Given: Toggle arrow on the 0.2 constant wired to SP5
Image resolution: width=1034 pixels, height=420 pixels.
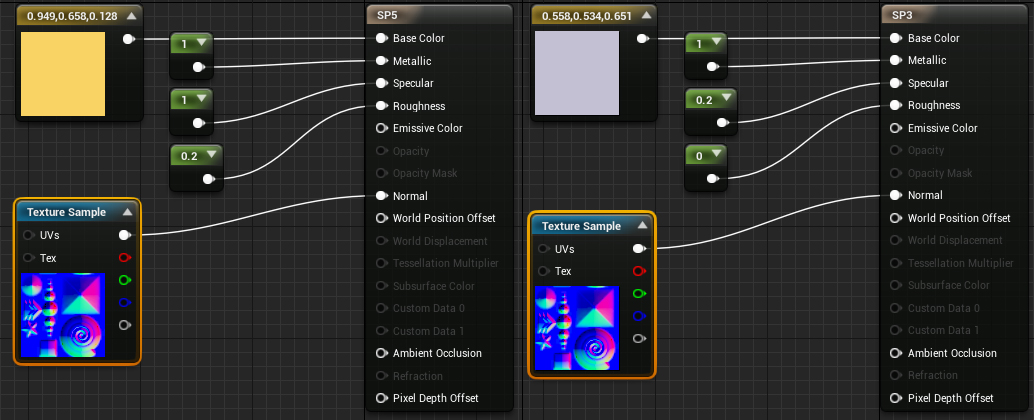Looking at the screenshot, I should (x=211, y=156).
